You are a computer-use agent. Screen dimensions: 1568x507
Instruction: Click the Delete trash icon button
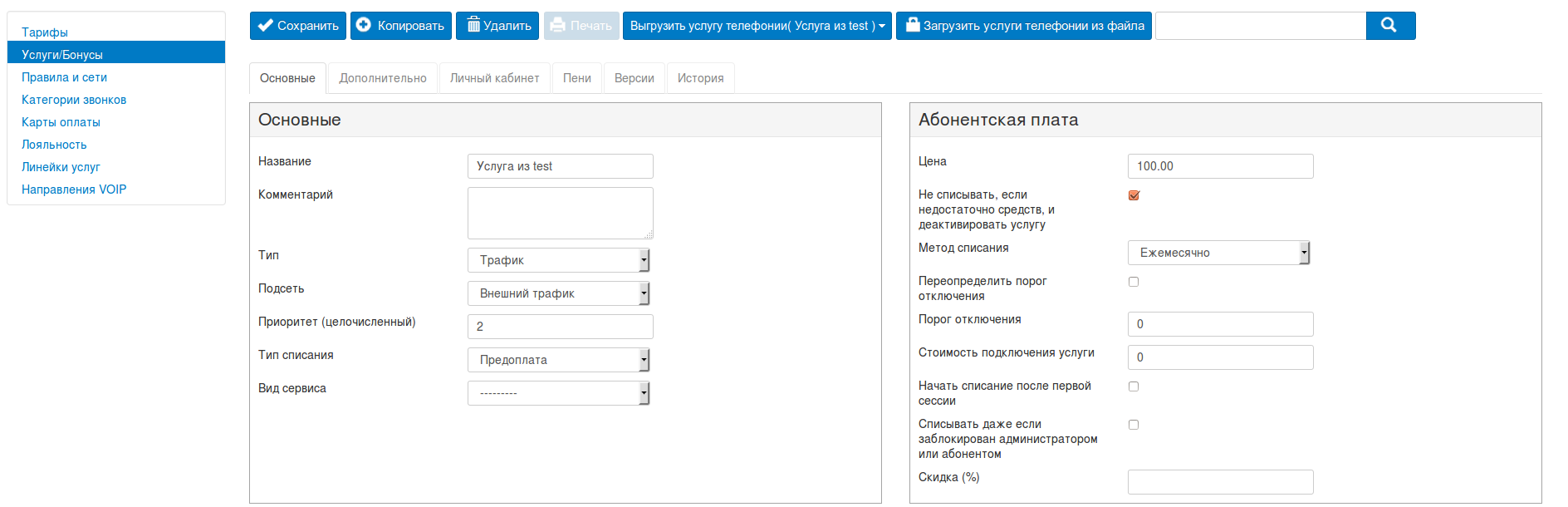[497, 26]
